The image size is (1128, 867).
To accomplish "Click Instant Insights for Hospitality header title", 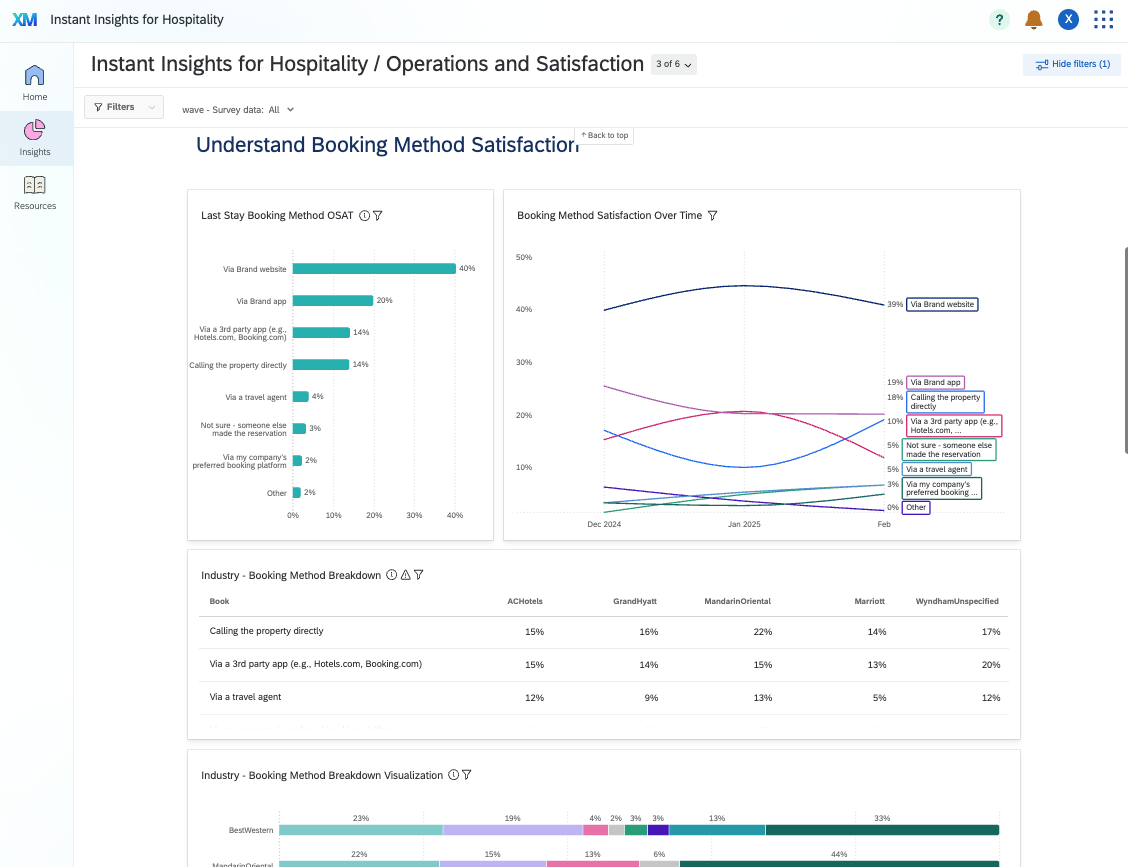I will pyautogui.click(x=137, y=19).
